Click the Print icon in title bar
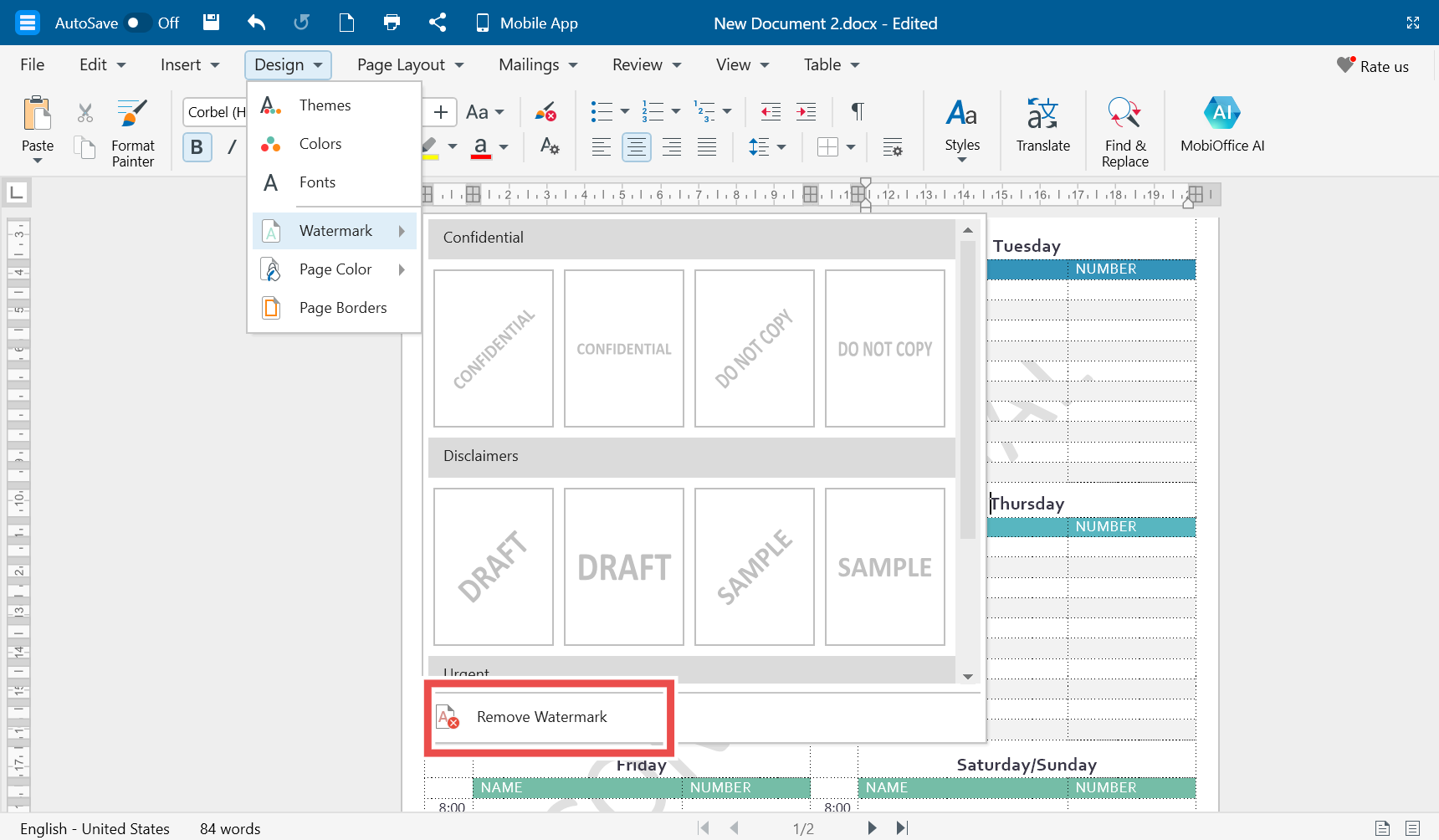 point(392,23)
